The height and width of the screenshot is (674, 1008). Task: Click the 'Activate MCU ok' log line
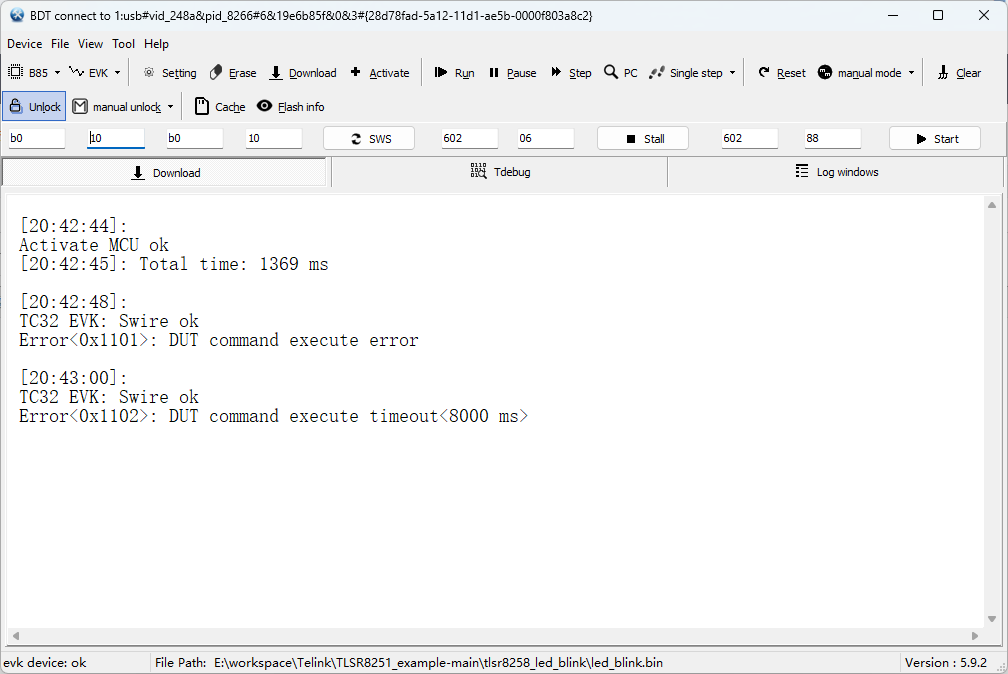coord(94,245)
